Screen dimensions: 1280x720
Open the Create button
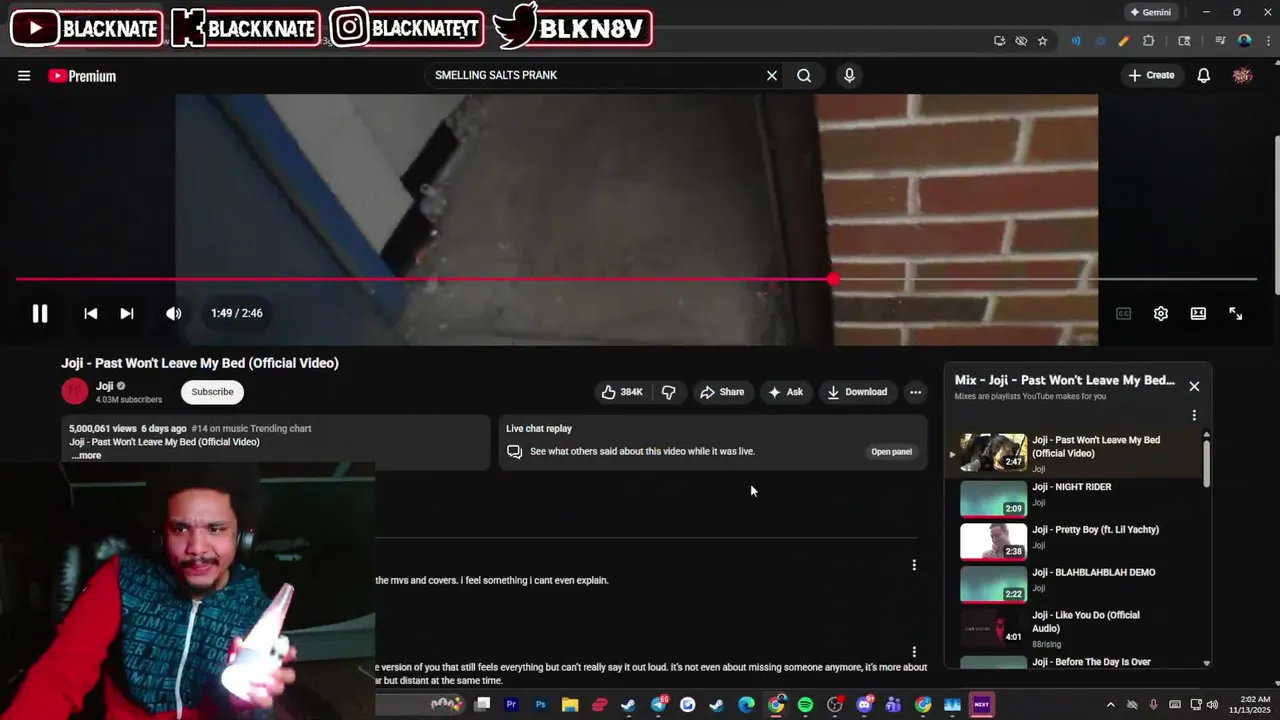pyautogui.click(x=1151, y=76)
